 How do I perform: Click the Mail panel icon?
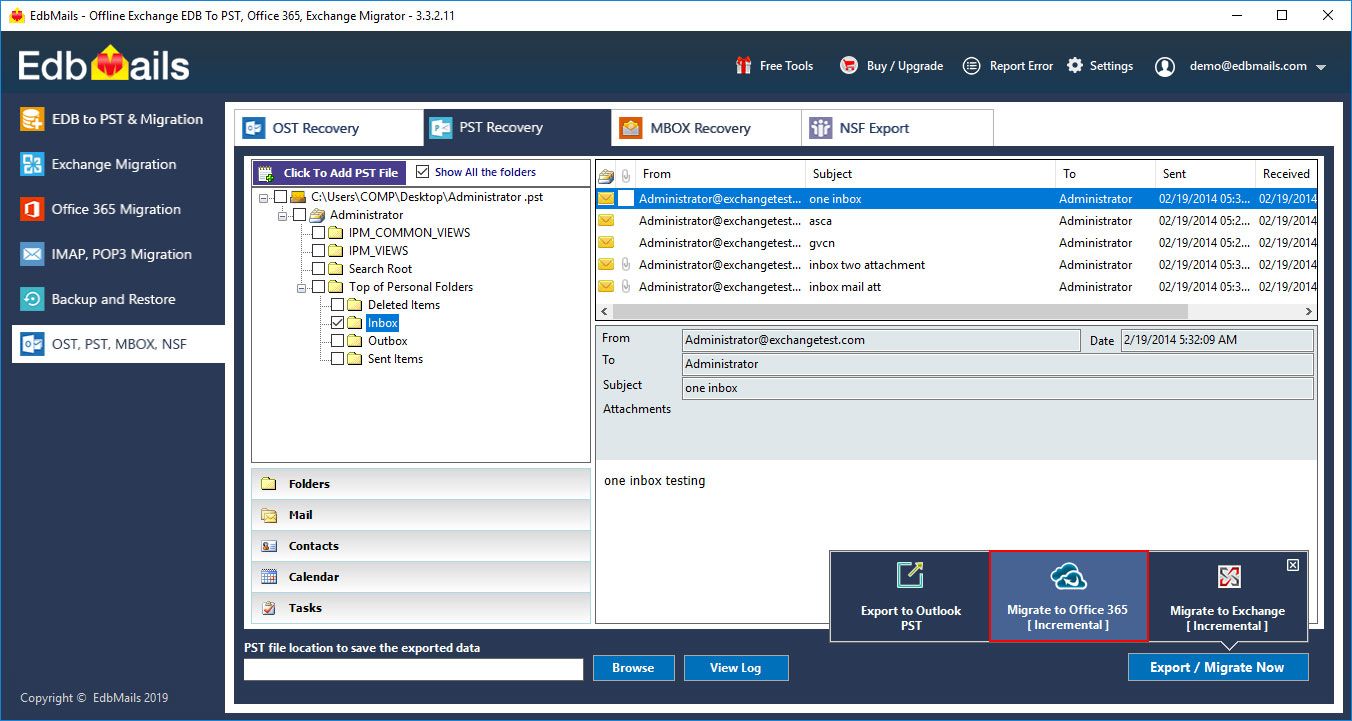coord(268,515)
